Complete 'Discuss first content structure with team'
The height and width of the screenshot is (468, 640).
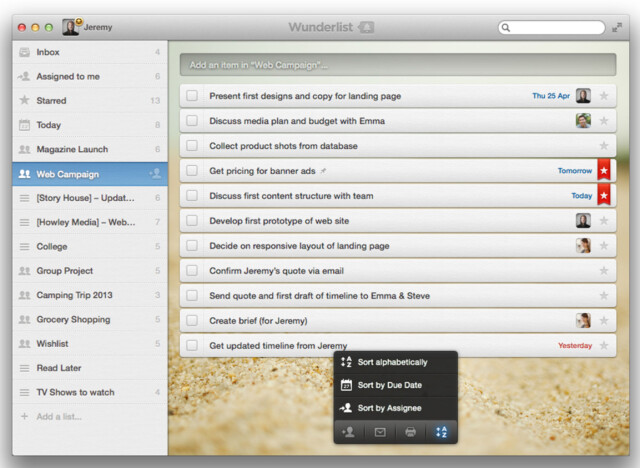192,195
